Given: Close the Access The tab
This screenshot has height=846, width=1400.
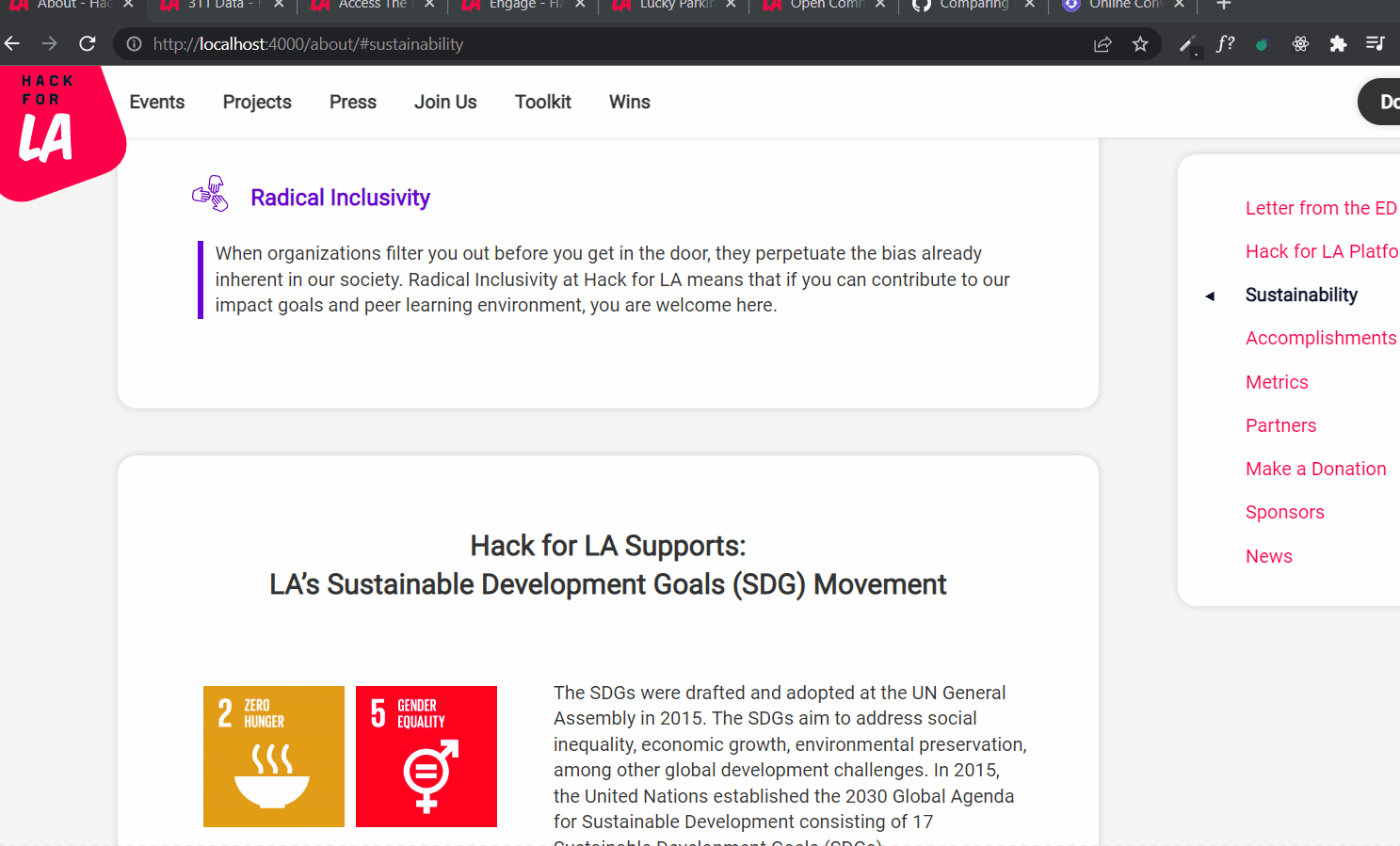Looking at the screenshot, I should click(429, 5).
